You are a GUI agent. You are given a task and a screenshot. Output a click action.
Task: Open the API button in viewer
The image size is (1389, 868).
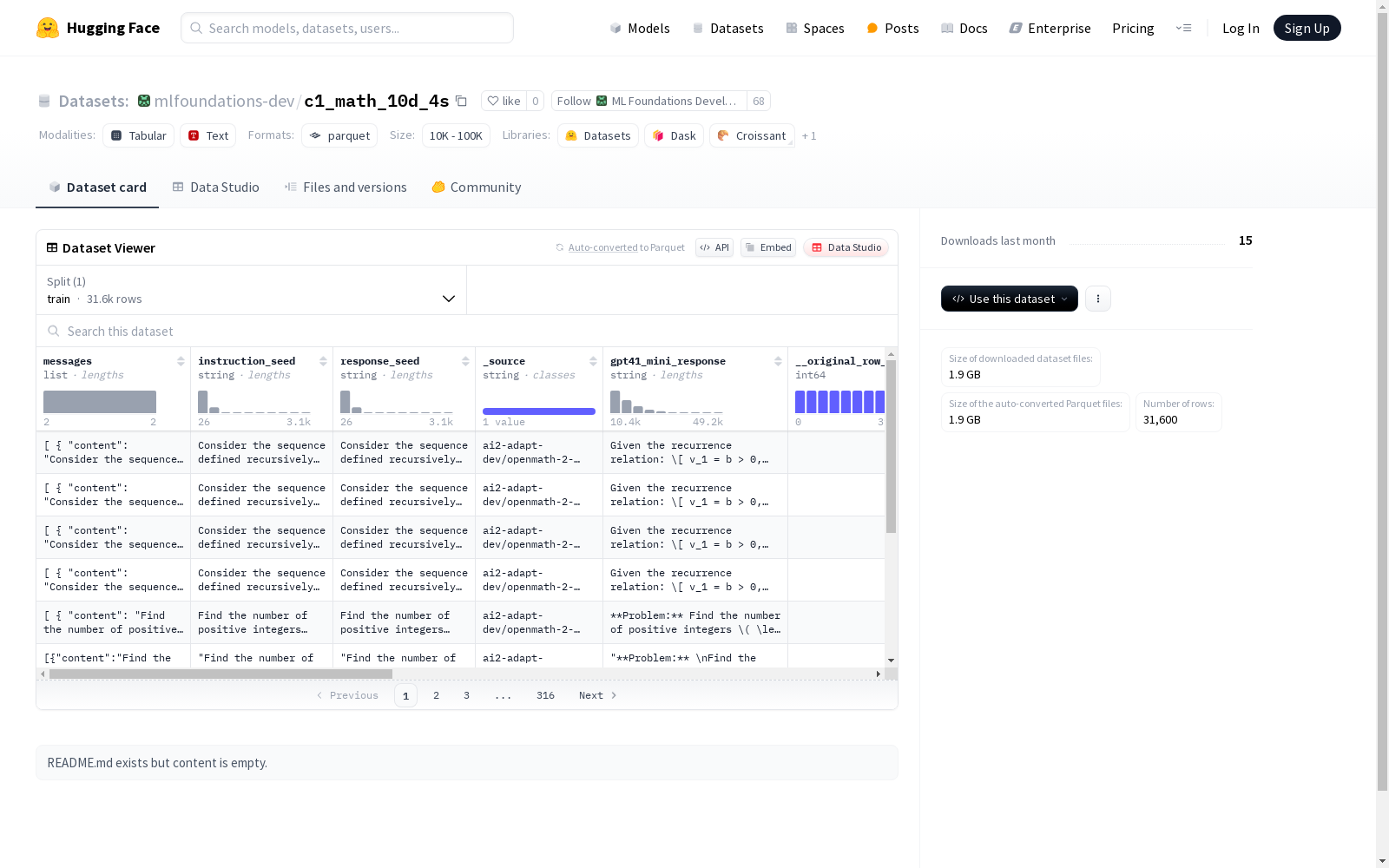(x=714, y=247)
